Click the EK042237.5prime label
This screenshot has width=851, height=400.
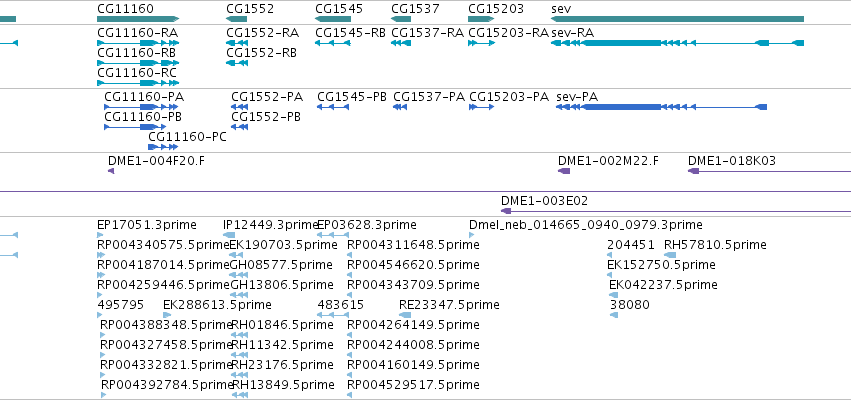[x=663, y=285]
